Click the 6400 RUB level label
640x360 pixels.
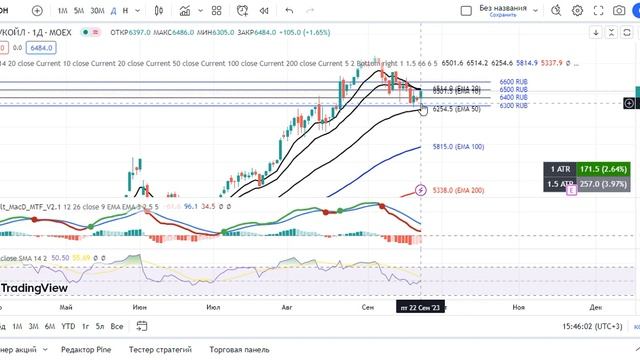coord(513,97)
